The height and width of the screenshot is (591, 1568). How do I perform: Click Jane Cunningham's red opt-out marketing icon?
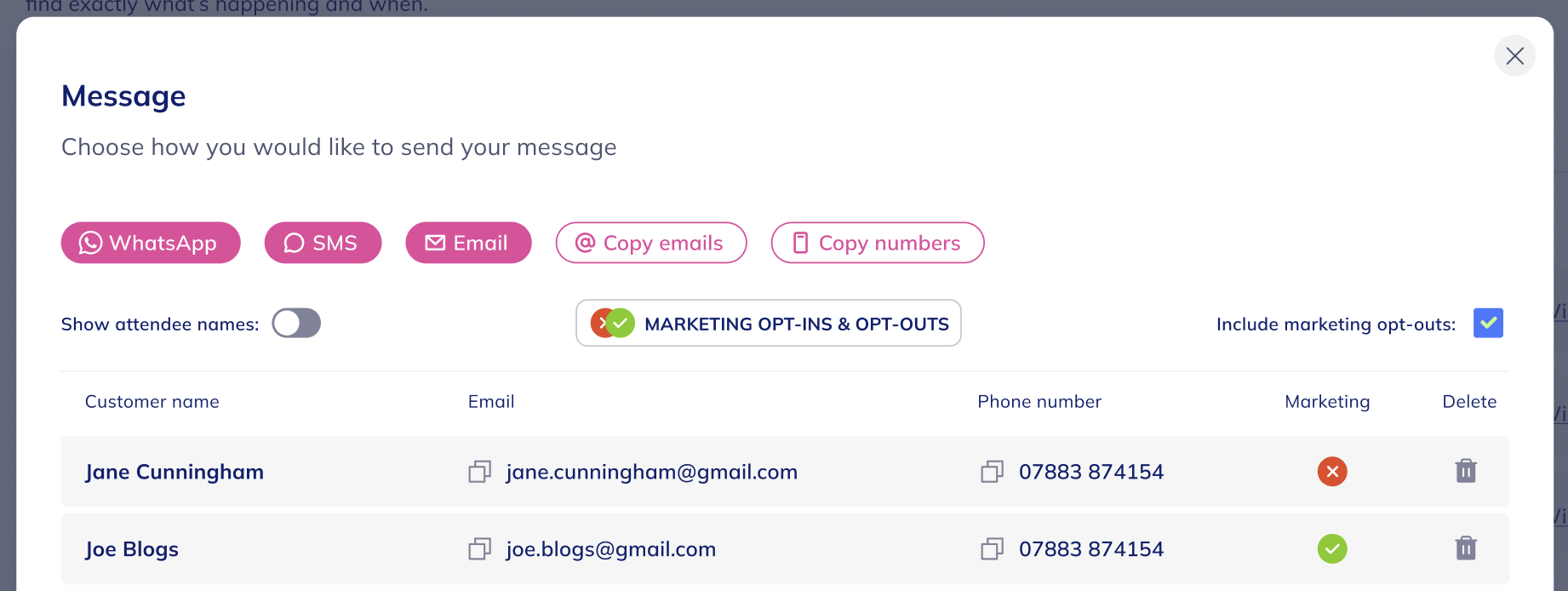coord(1332,472)
